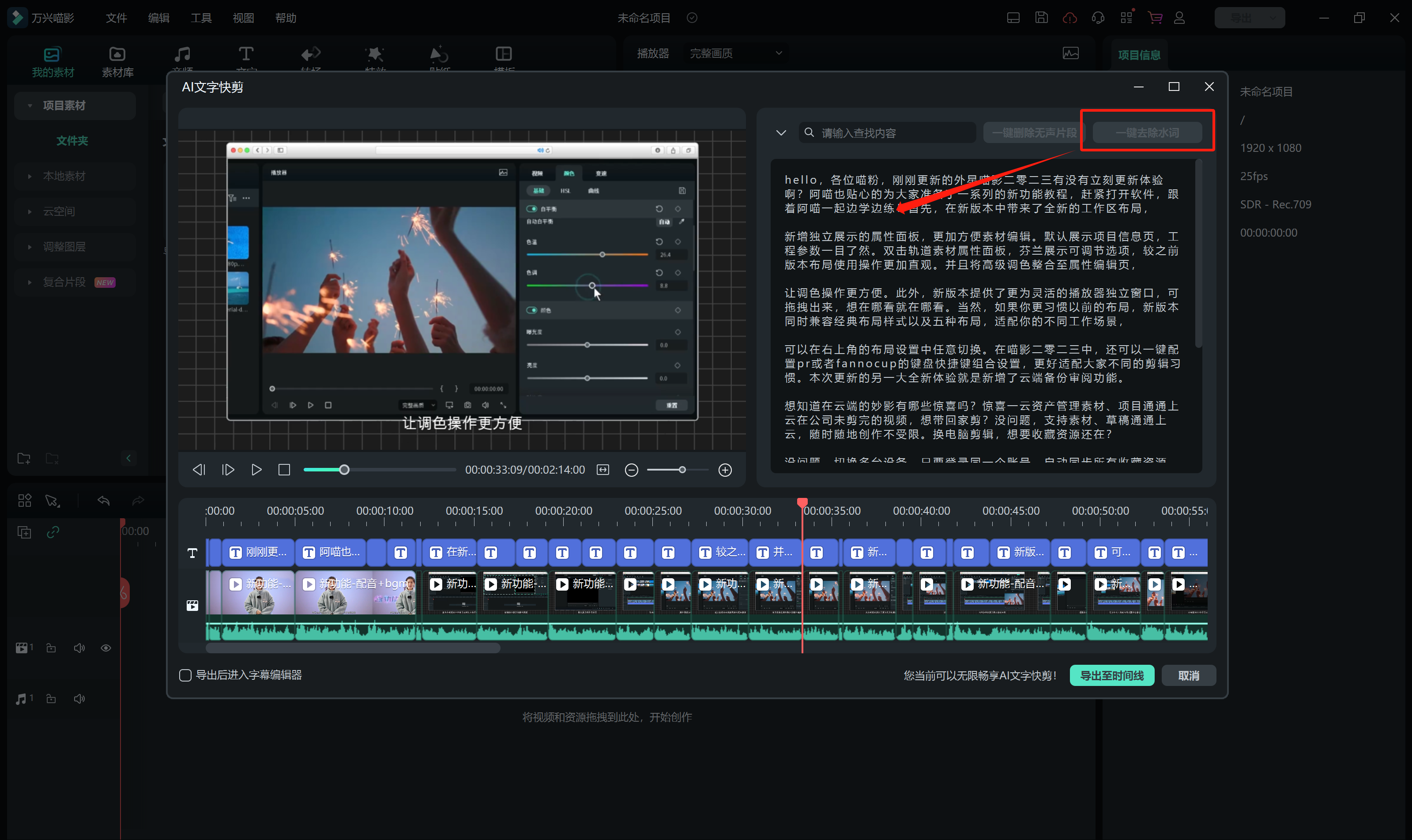Step back one frame in the preview
This screenshot has width=1412, height=840.
pos(199,470)
